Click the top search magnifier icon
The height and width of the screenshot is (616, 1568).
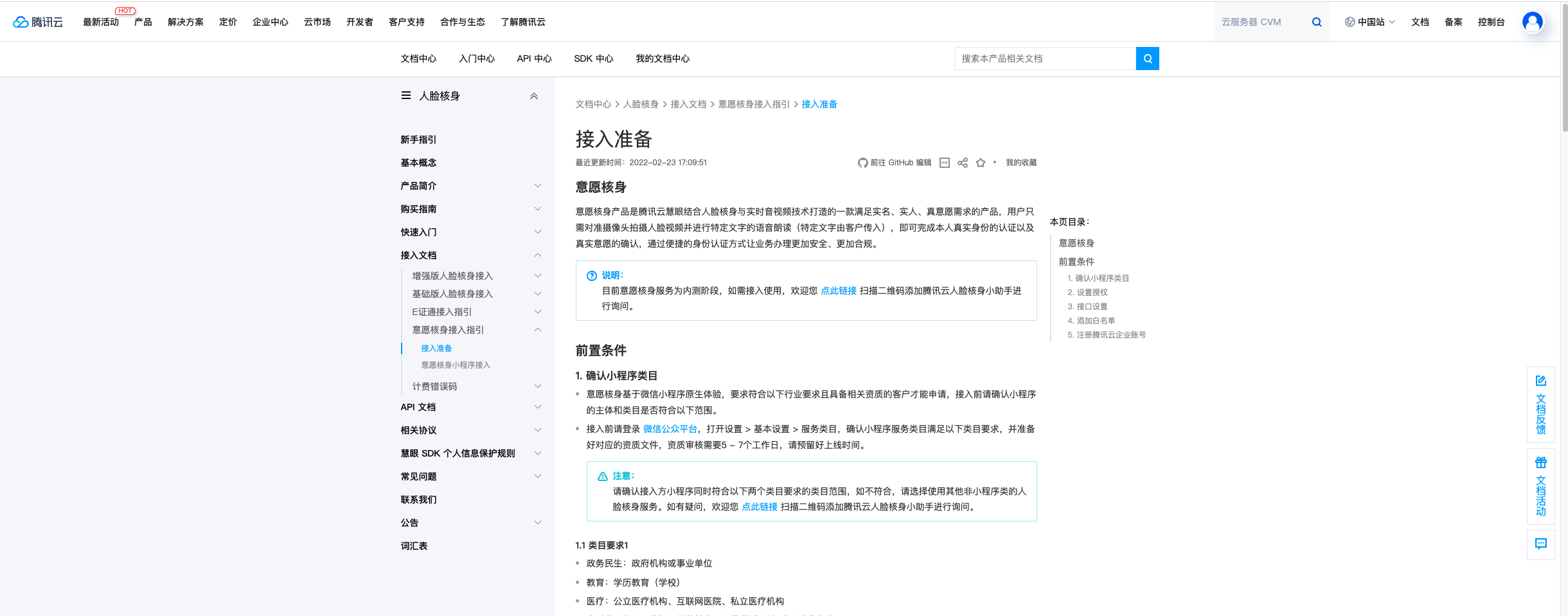(1317, 22)
